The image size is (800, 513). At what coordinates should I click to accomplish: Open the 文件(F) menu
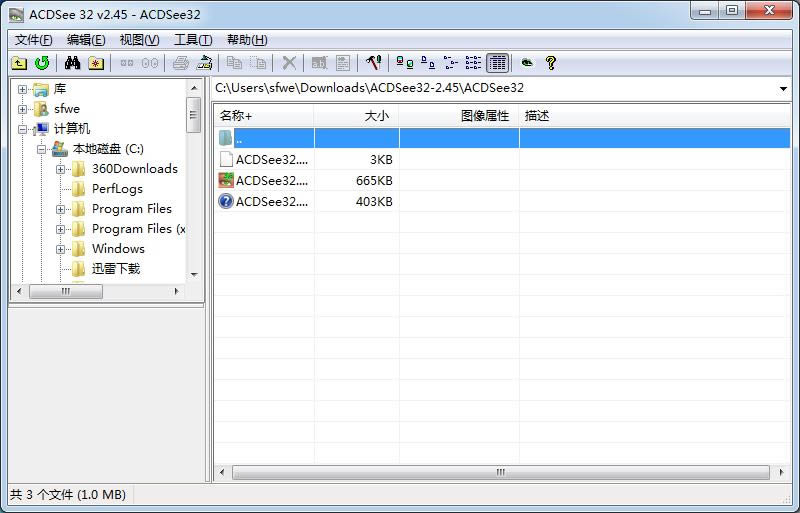click(34, 40)
